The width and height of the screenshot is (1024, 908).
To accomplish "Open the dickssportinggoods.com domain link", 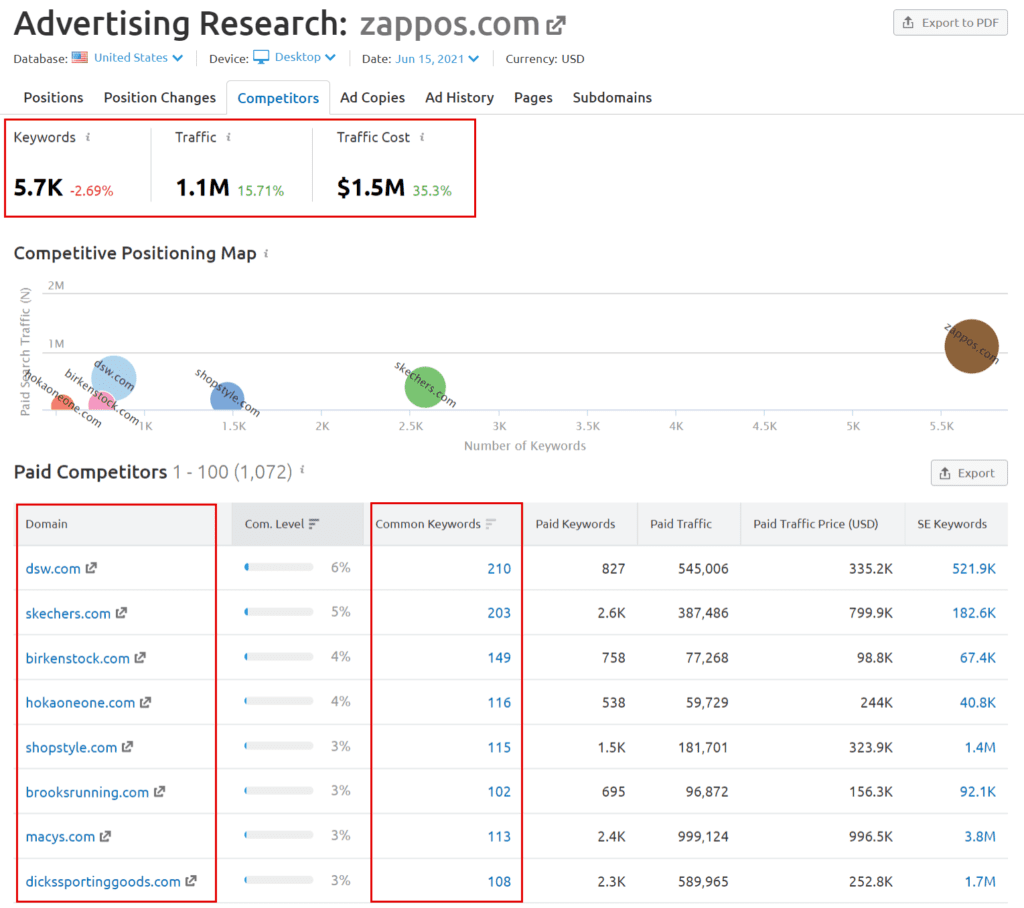I will click(103, 882).
